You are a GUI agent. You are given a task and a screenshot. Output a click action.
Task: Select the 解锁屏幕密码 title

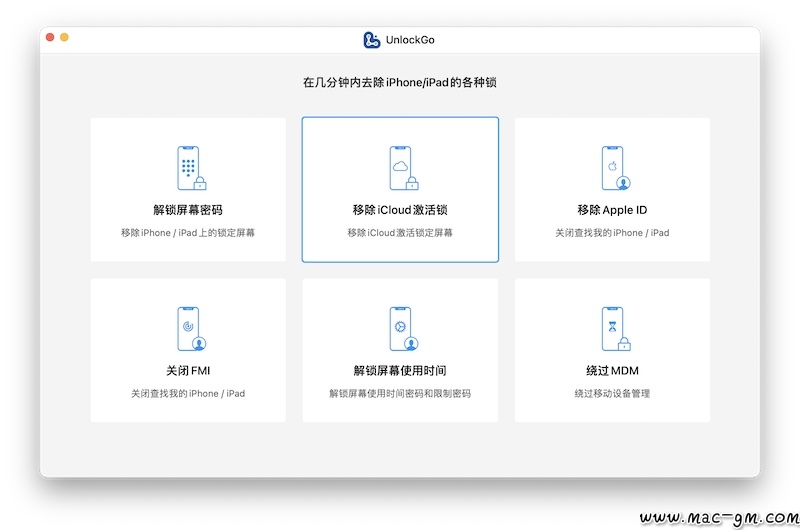click(x=188, y=210)
